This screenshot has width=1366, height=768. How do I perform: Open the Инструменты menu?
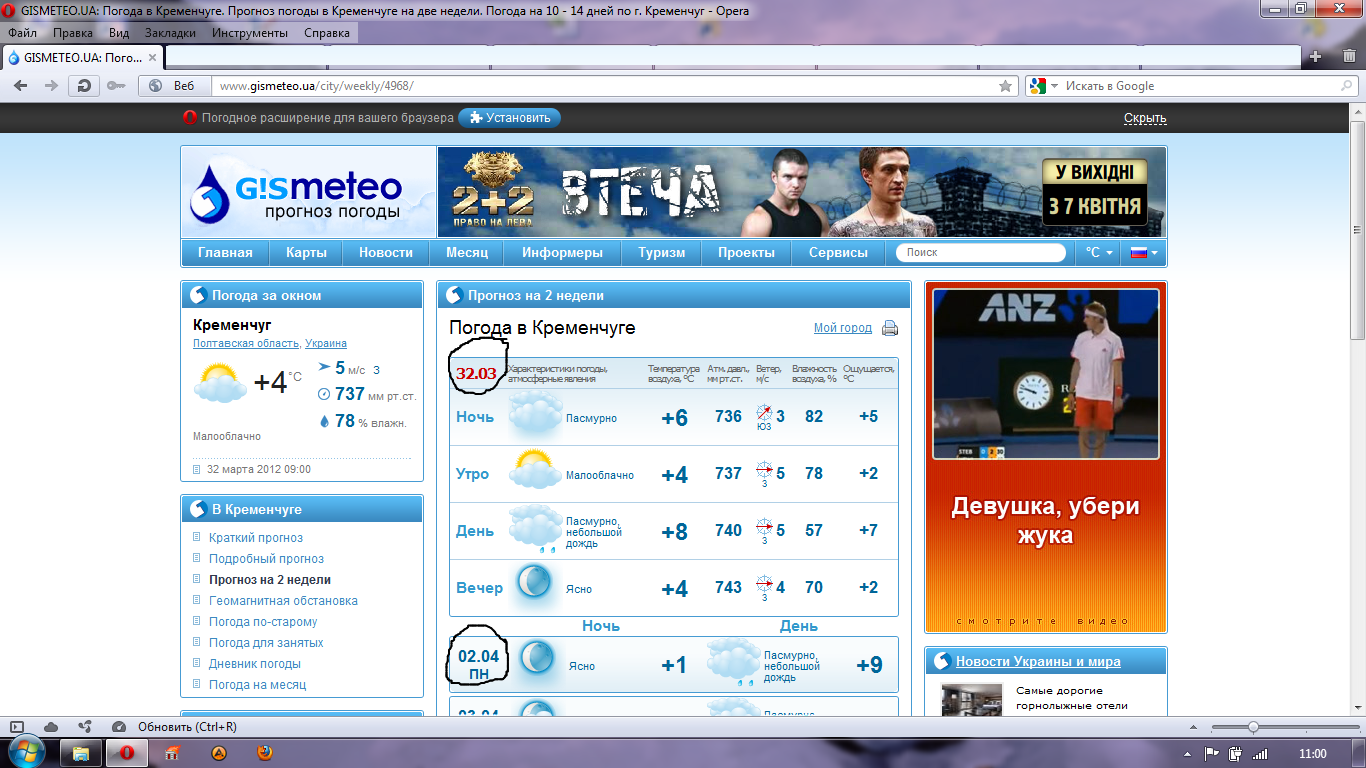point(250,32)
